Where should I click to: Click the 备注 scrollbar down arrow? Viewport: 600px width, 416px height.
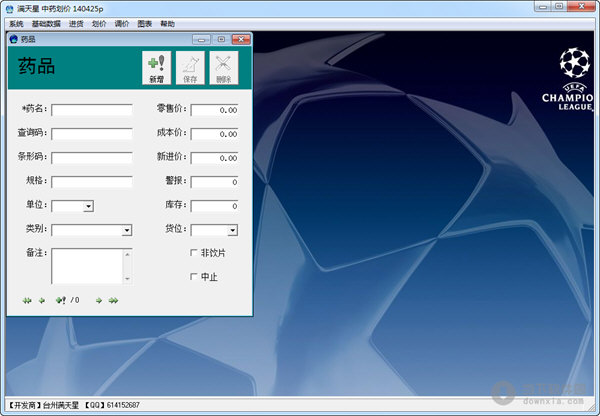[127, 279]
